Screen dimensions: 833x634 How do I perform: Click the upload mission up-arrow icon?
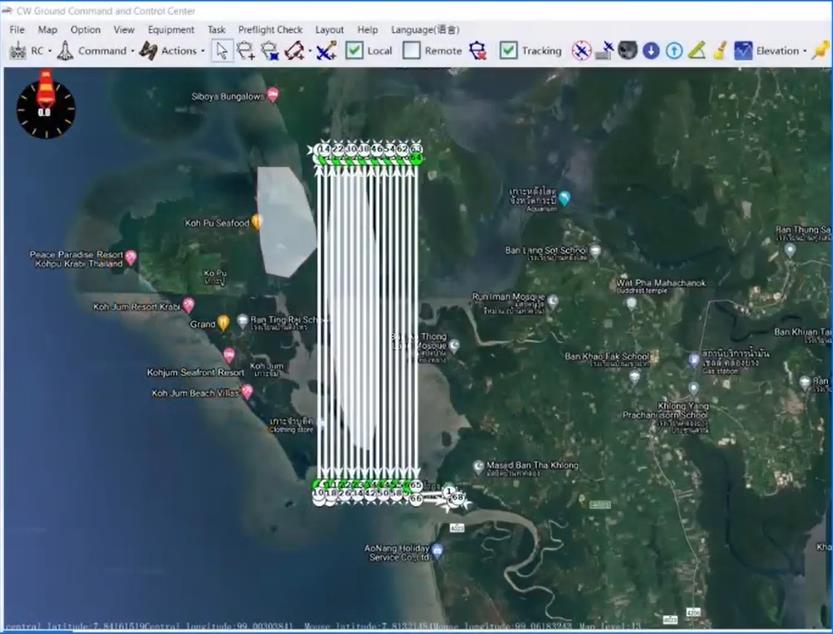point(674,50)
